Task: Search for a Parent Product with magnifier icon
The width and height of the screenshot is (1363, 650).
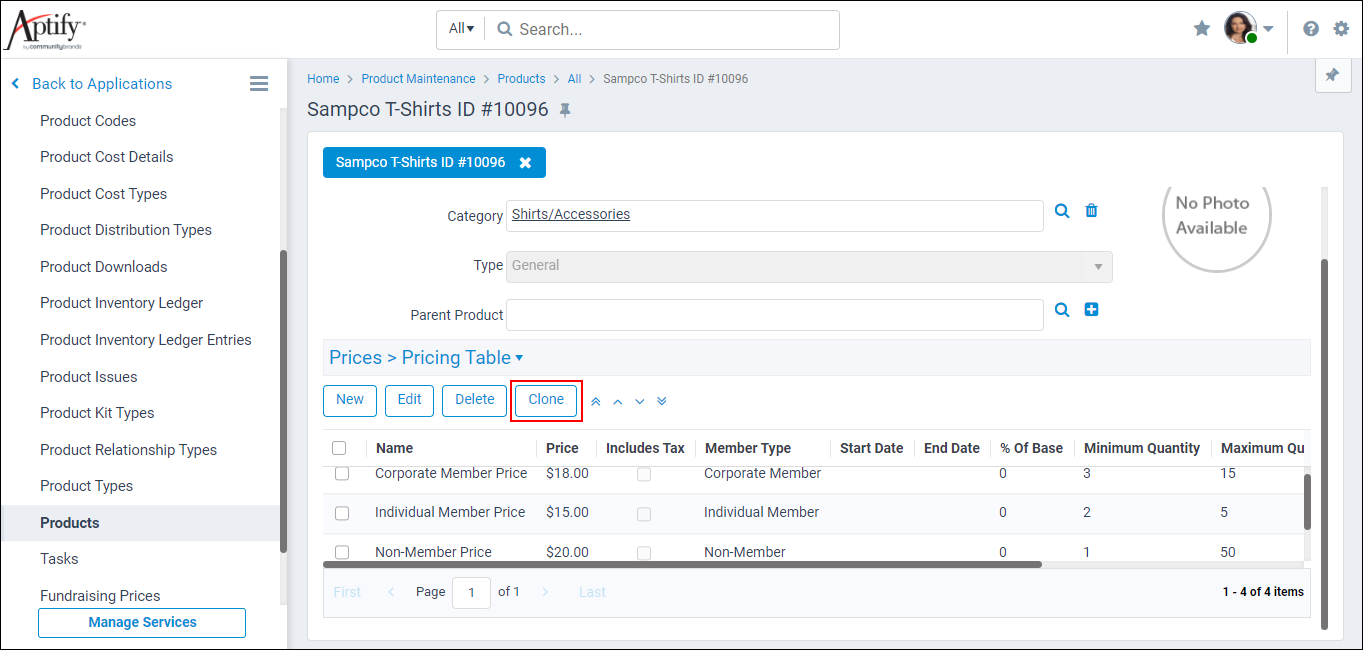Action: 1062,310
